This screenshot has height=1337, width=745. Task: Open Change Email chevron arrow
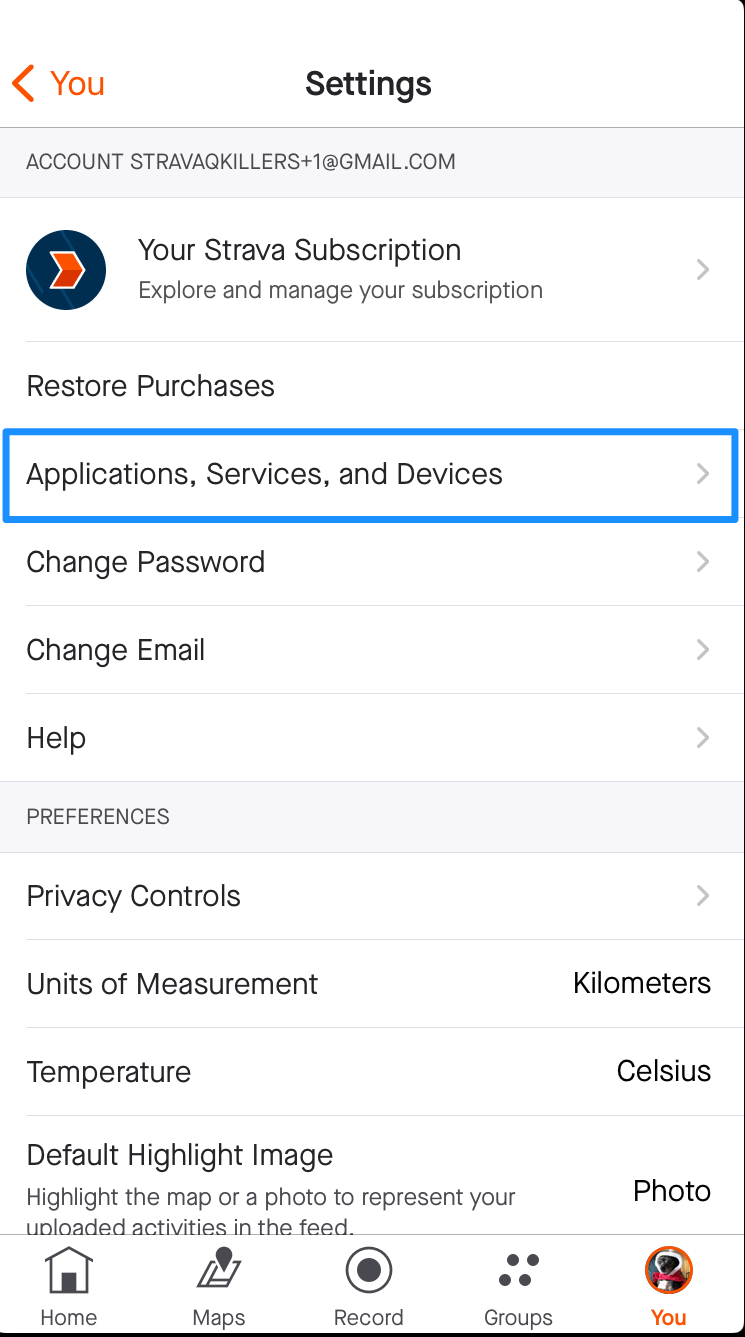tap(703, 650)
